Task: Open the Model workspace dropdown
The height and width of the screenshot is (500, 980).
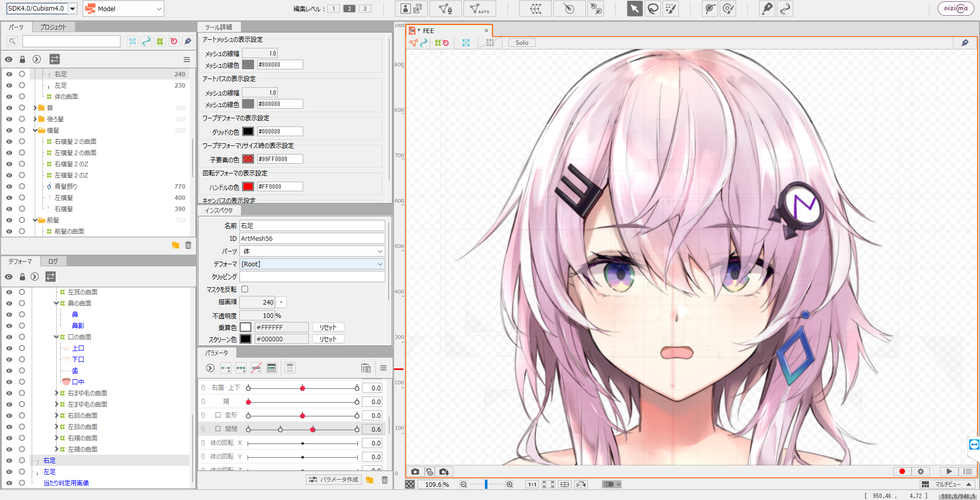Action: [x=123, y=9]
